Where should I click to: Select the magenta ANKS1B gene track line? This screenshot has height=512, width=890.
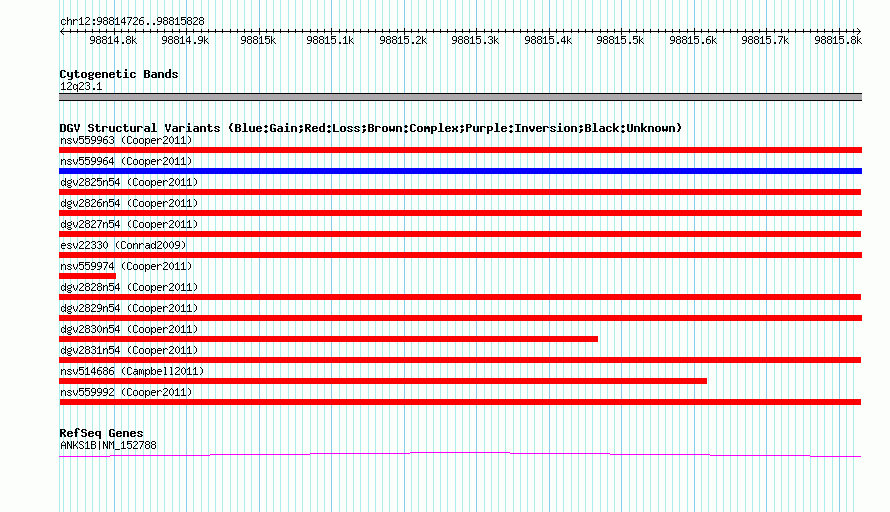click(x=460, y=454)
